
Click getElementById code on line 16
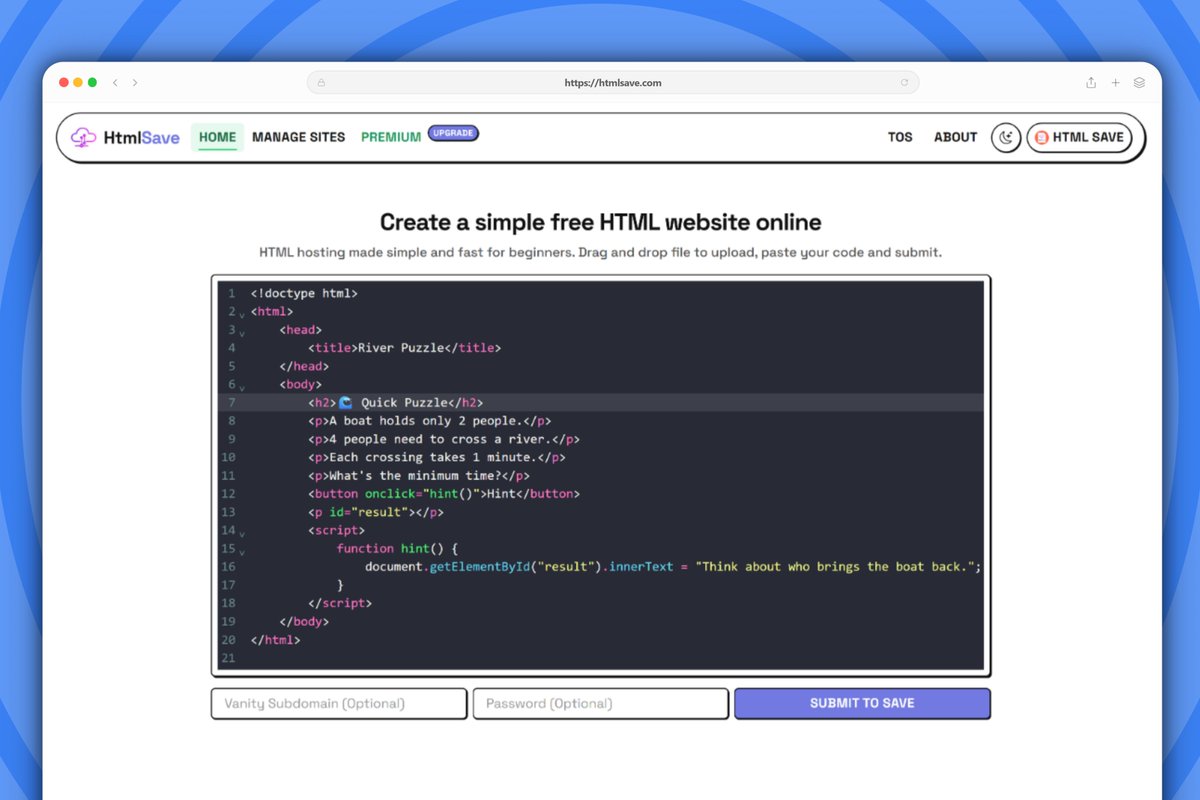(480, 566)
